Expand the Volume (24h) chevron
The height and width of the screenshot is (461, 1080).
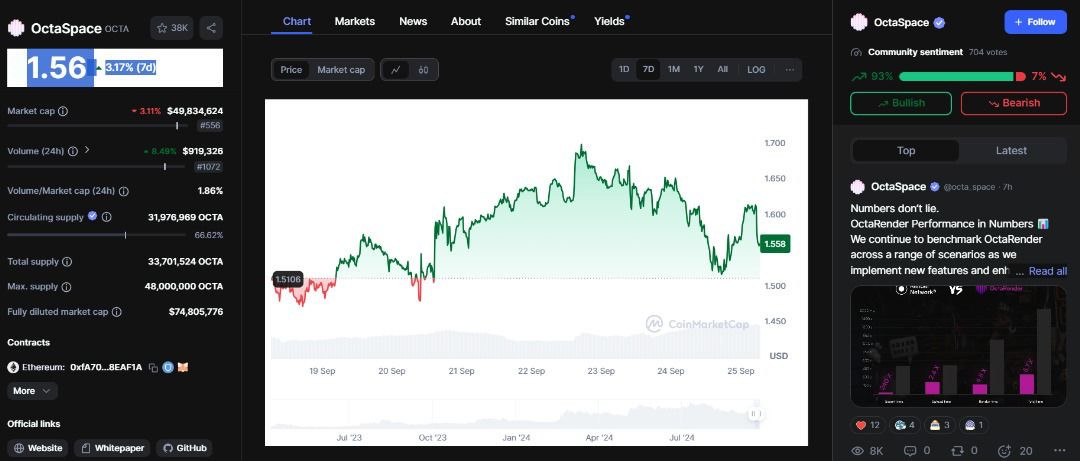click(x=87, y=150)
